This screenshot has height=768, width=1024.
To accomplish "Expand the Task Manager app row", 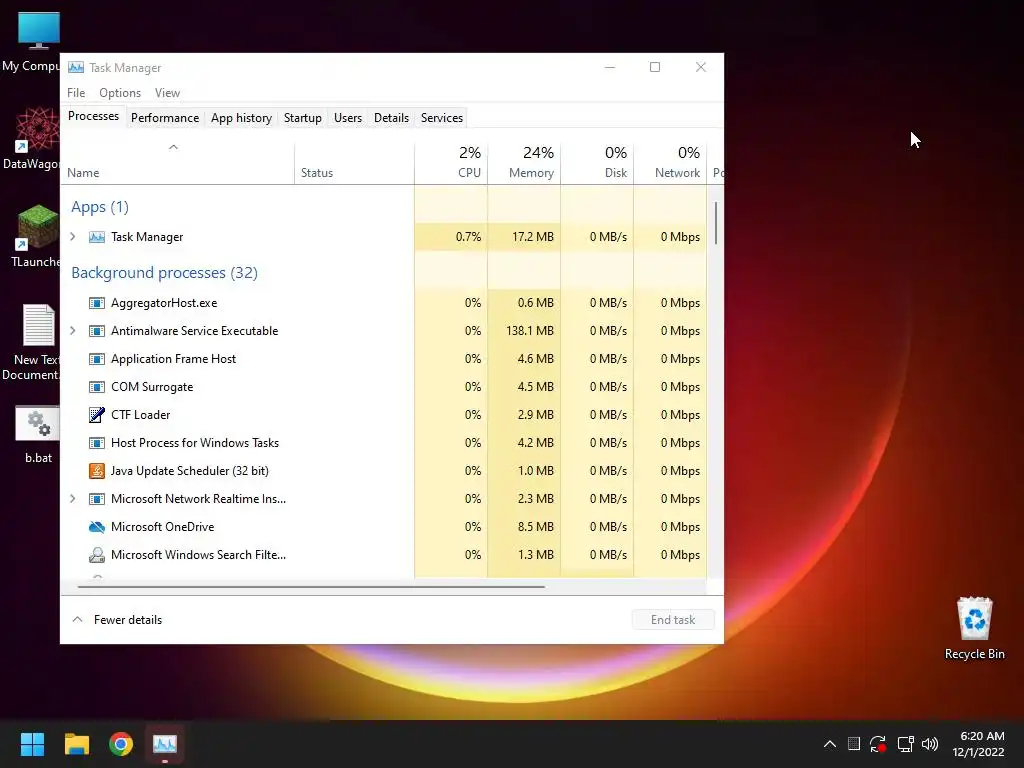I will 73,237.
